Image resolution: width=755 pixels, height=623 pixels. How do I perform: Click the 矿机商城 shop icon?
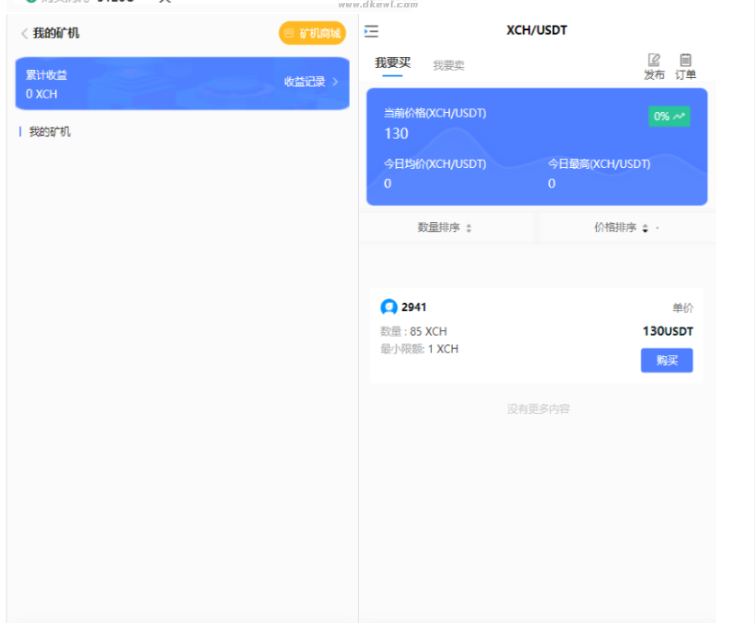pyautogui.click(x=289, y=33)
